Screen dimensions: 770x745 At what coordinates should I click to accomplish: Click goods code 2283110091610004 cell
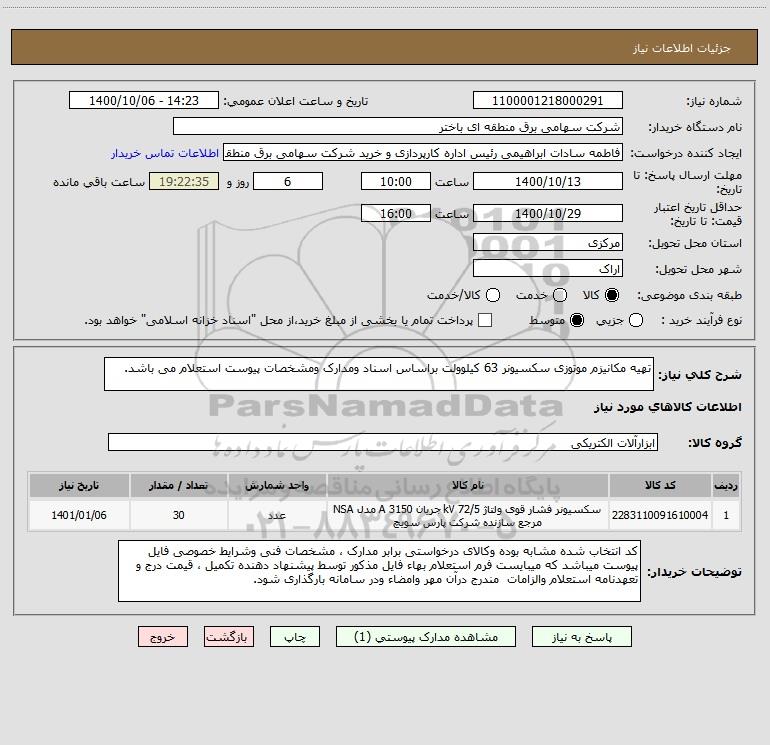tap(660, 515)
